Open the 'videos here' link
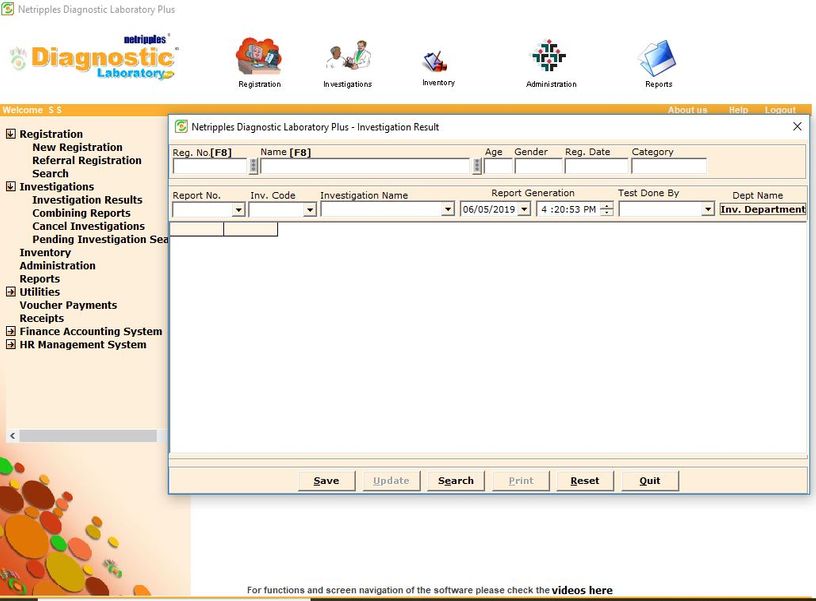 click(582, 590)
